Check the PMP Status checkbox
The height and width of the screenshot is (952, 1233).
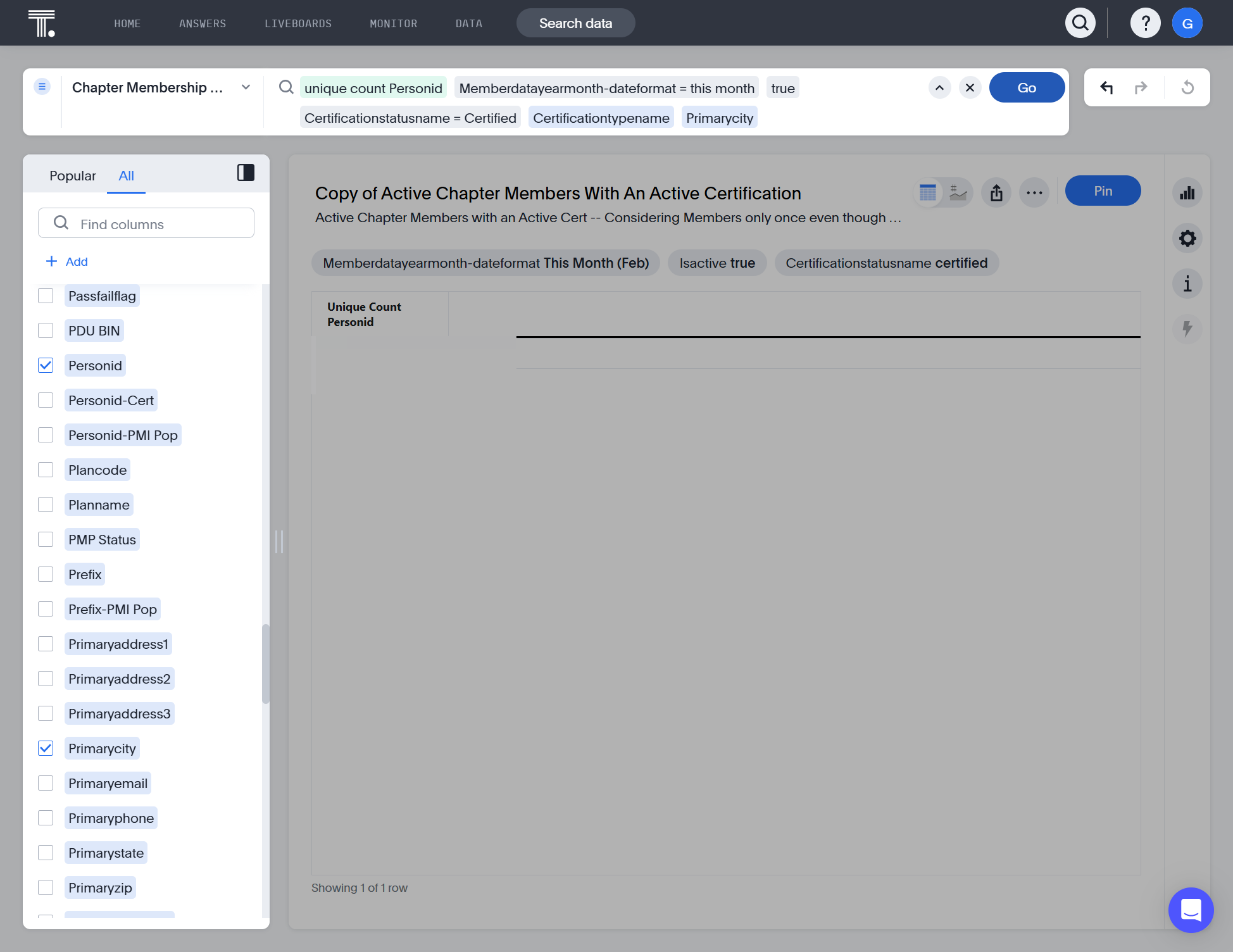pos(46,539)
